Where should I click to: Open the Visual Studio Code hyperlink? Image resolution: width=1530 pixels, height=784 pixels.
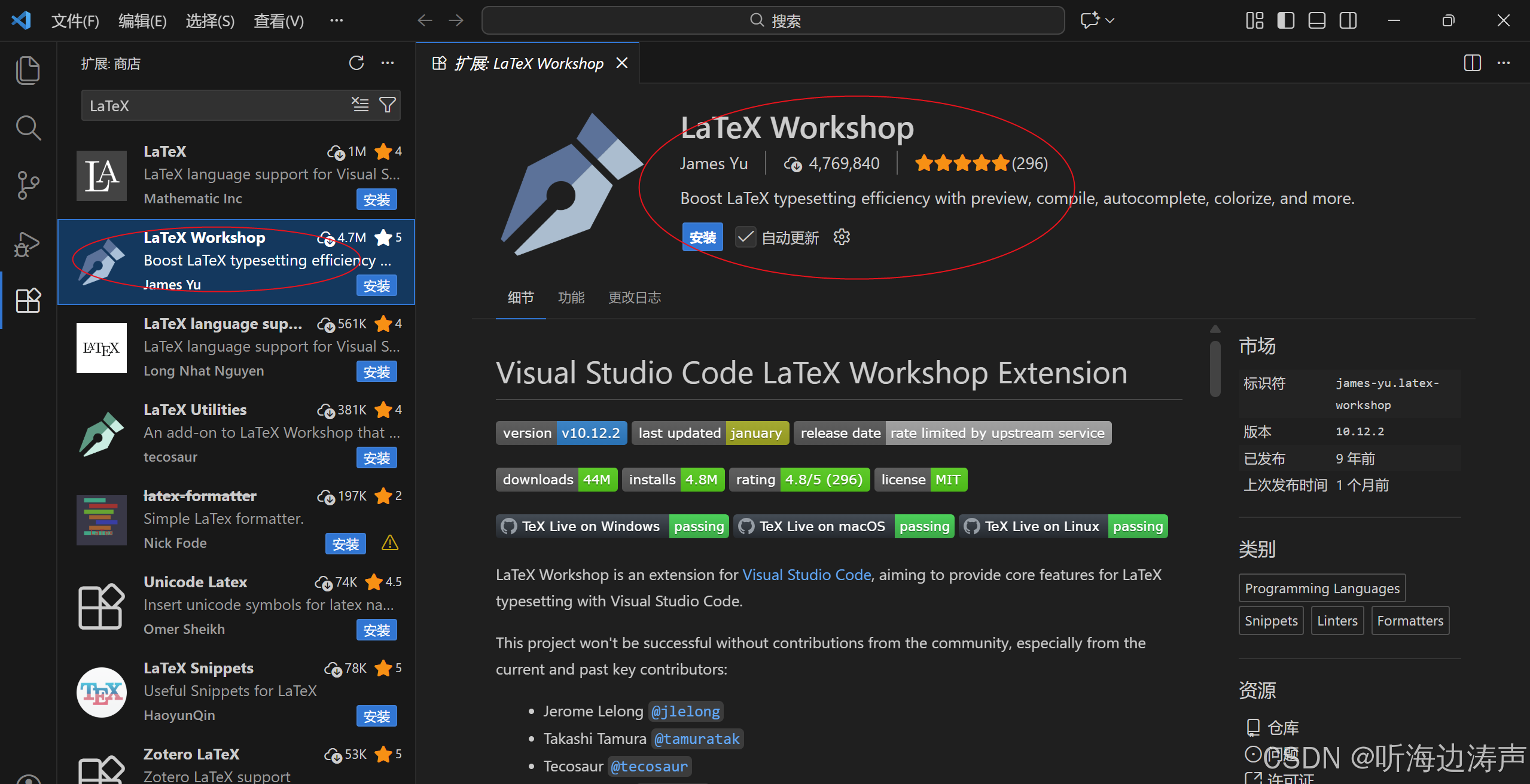[806, 575]
